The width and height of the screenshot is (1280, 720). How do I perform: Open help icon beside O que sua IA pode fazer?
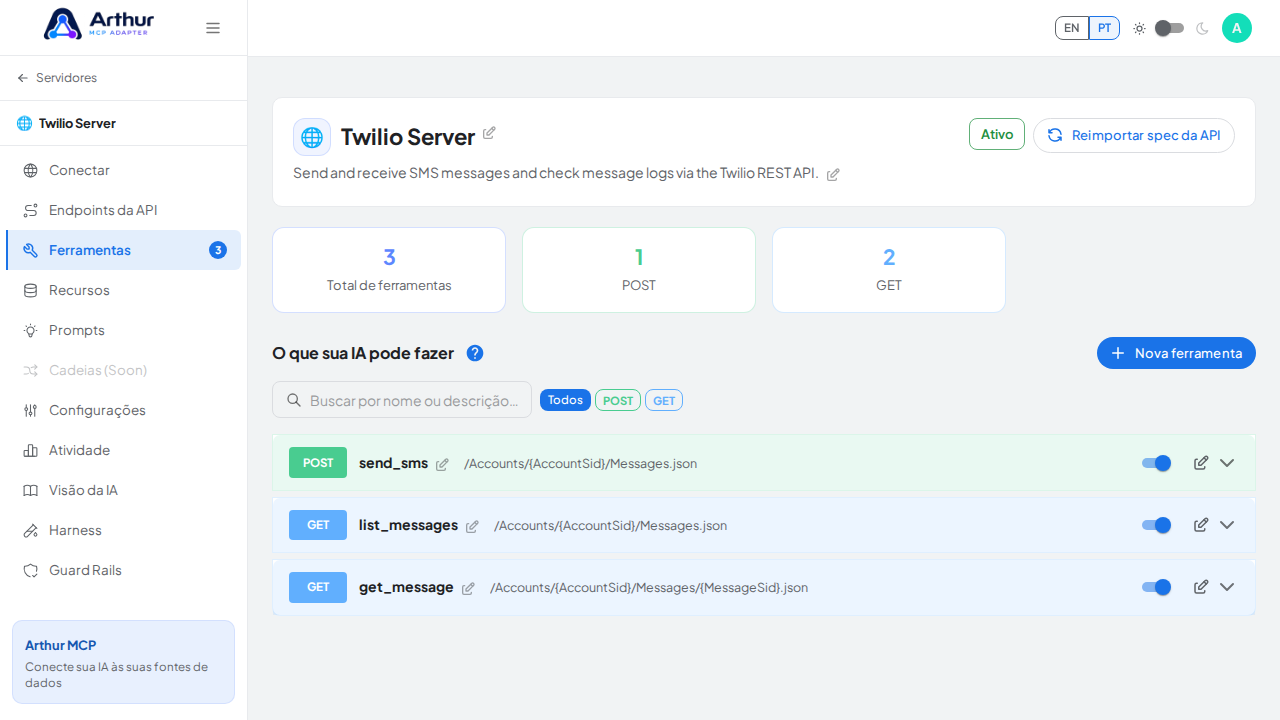pos(475,353)
